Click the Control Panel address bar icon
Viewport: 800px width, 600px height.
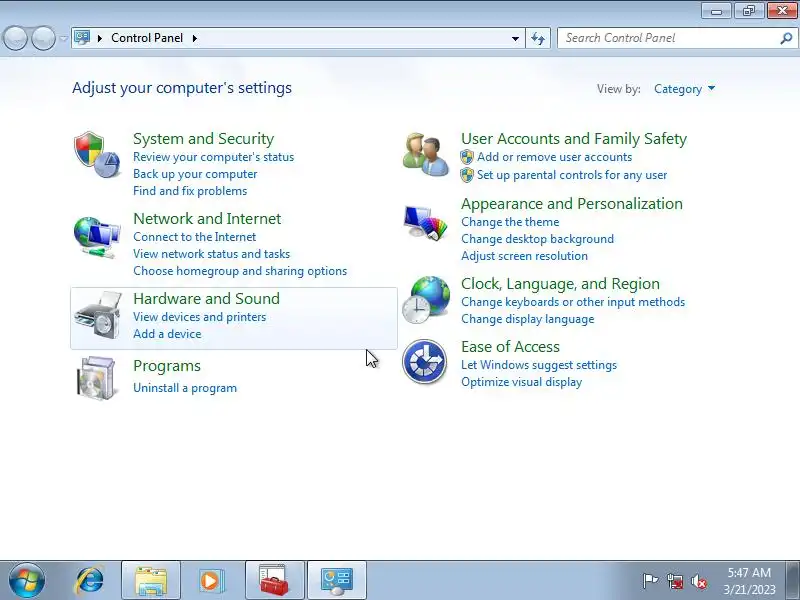82,38
